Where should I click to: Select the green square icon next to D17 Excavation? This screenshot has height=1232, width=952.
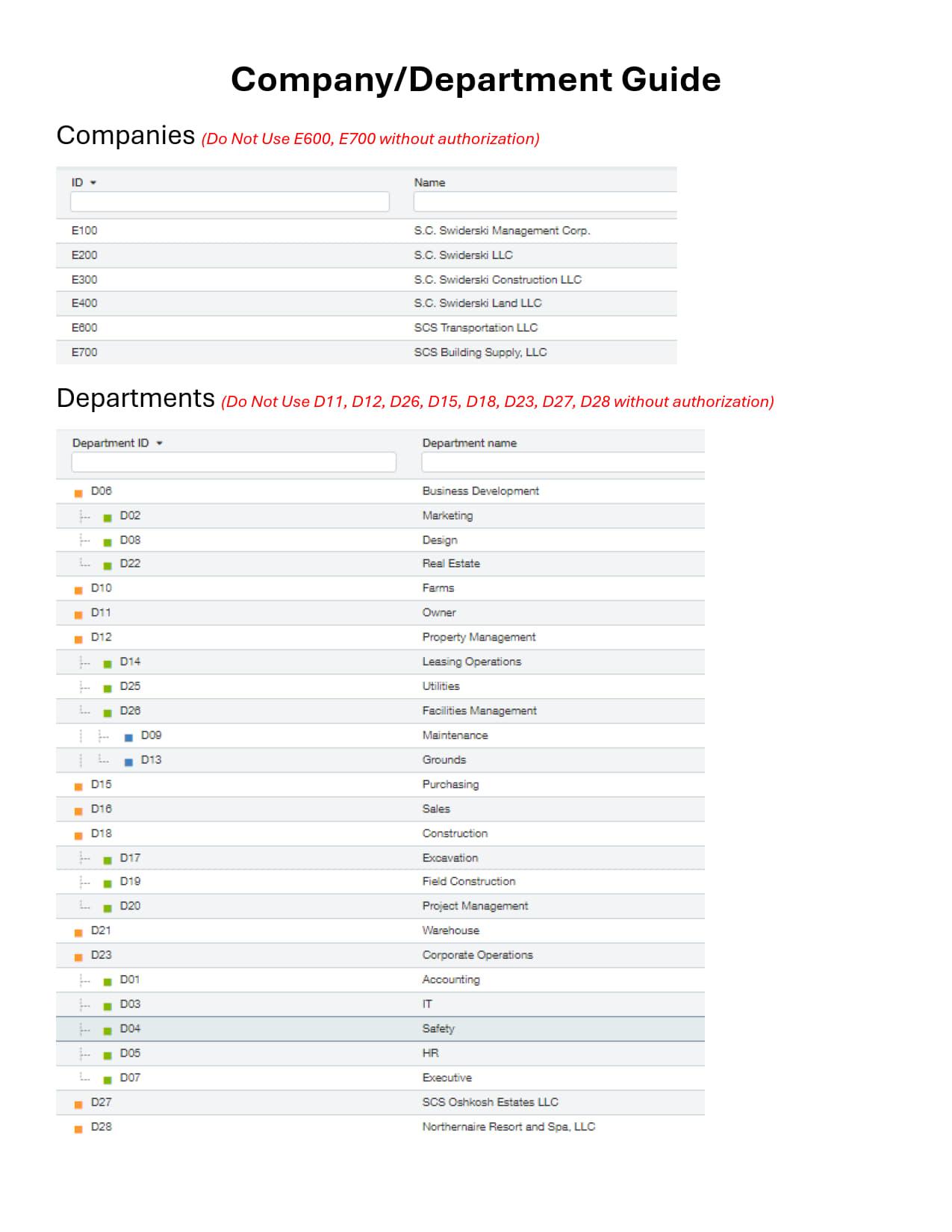click(x=107, y=857)
